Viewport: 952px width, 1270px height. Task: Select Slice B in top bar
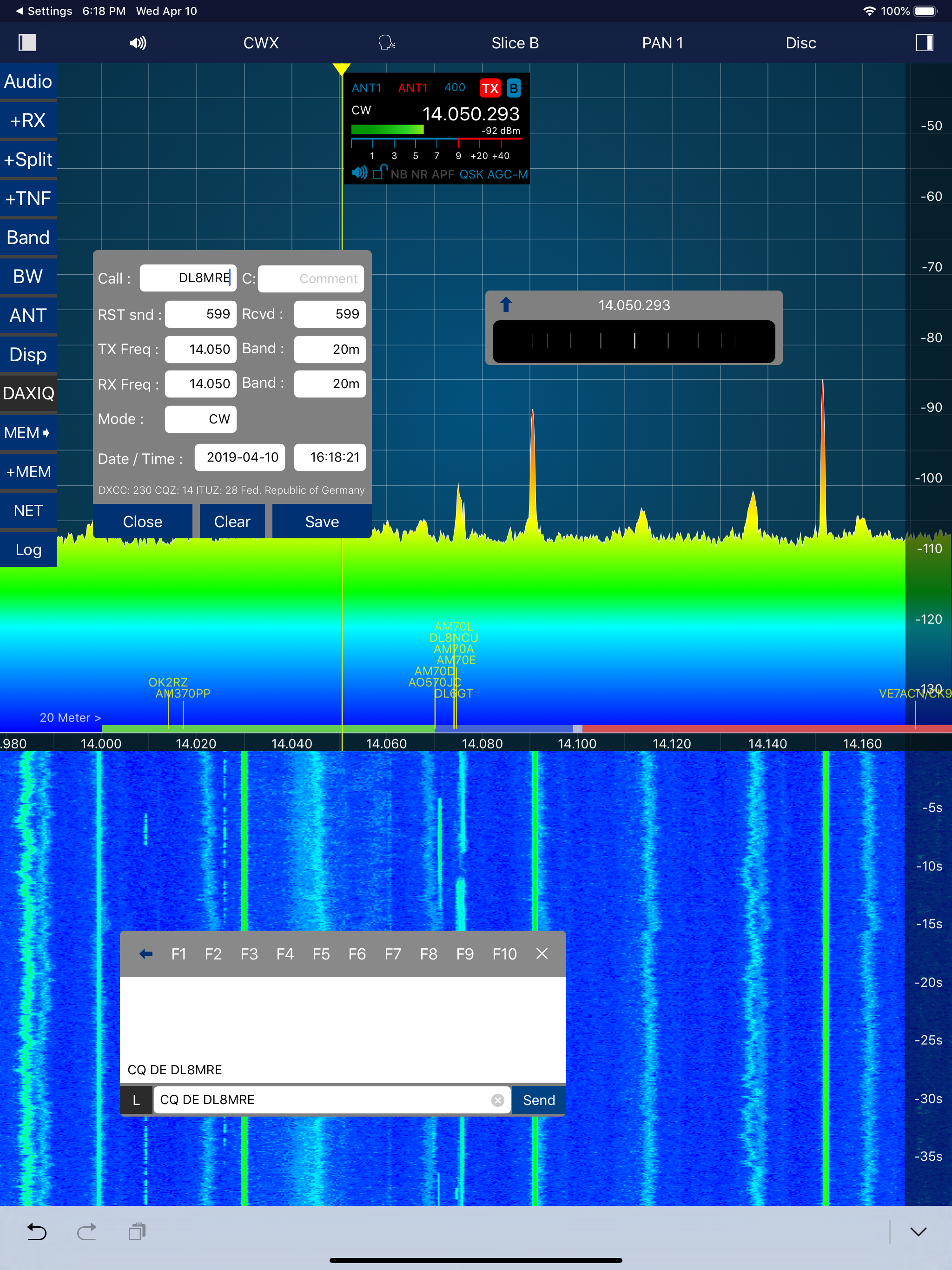point(515,43)
